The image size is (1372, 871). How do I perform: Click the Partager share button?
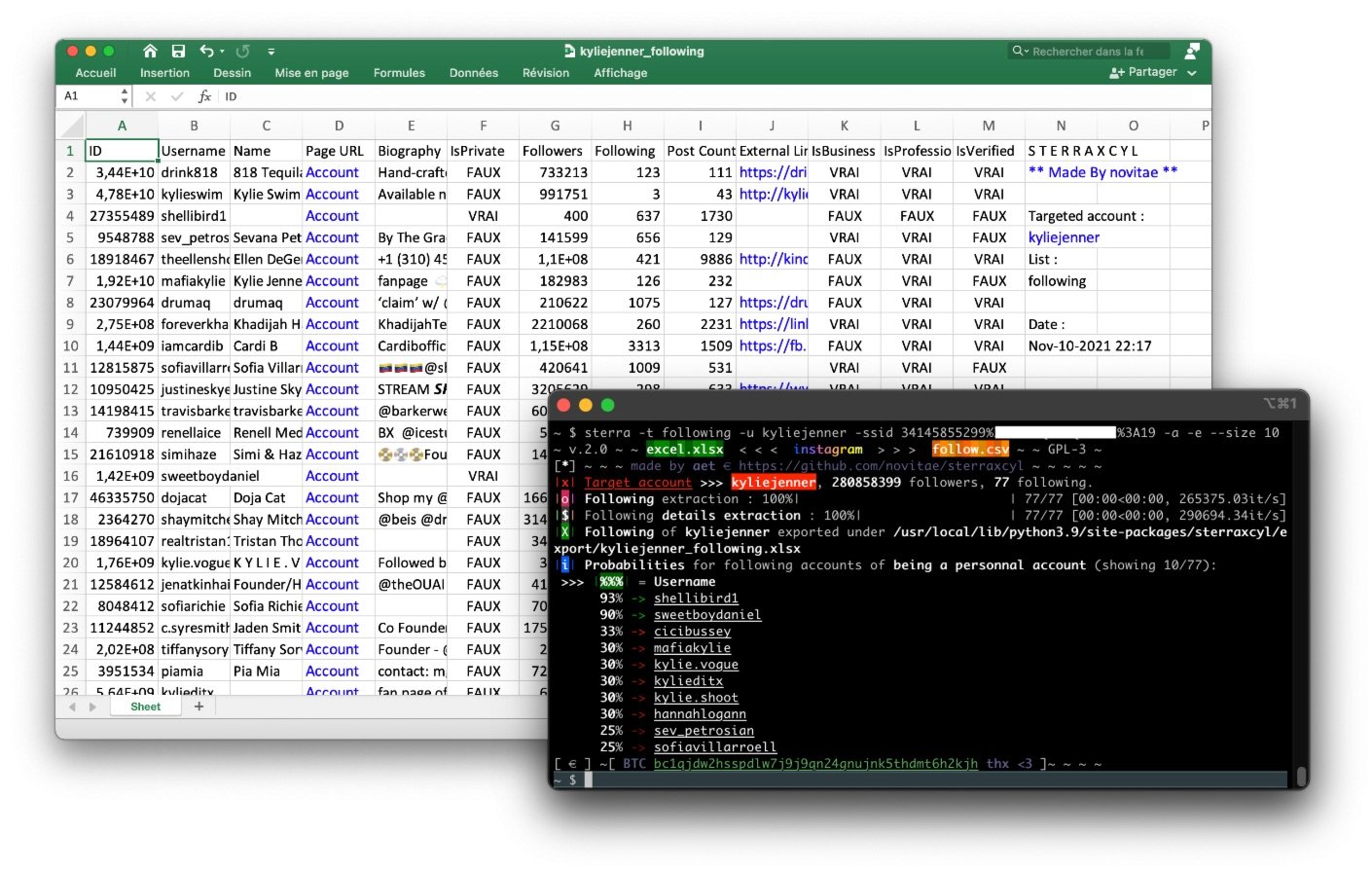coord(1143,72)
